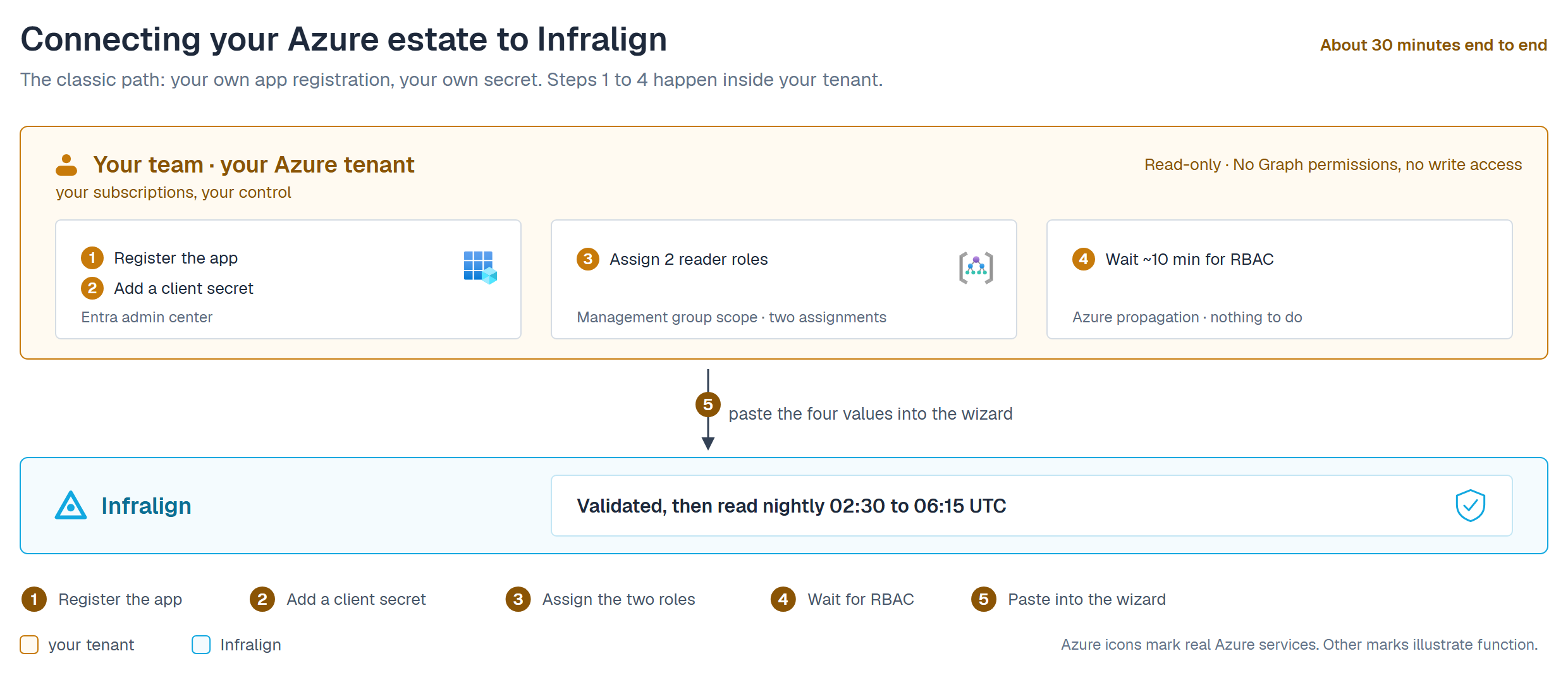The width and height of the screenshot is (1568, 675).
Task: Click legend entry 'Paste into the wizard'
Action: (1069, 599)
